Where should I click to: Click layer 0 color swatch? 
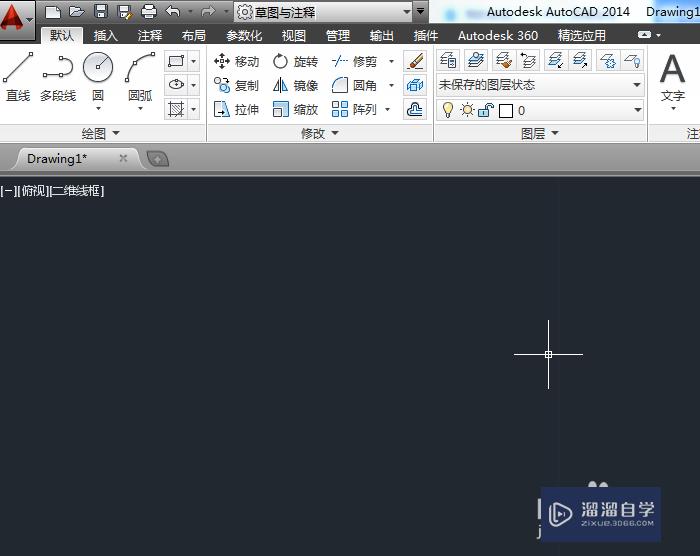[506, 111]
